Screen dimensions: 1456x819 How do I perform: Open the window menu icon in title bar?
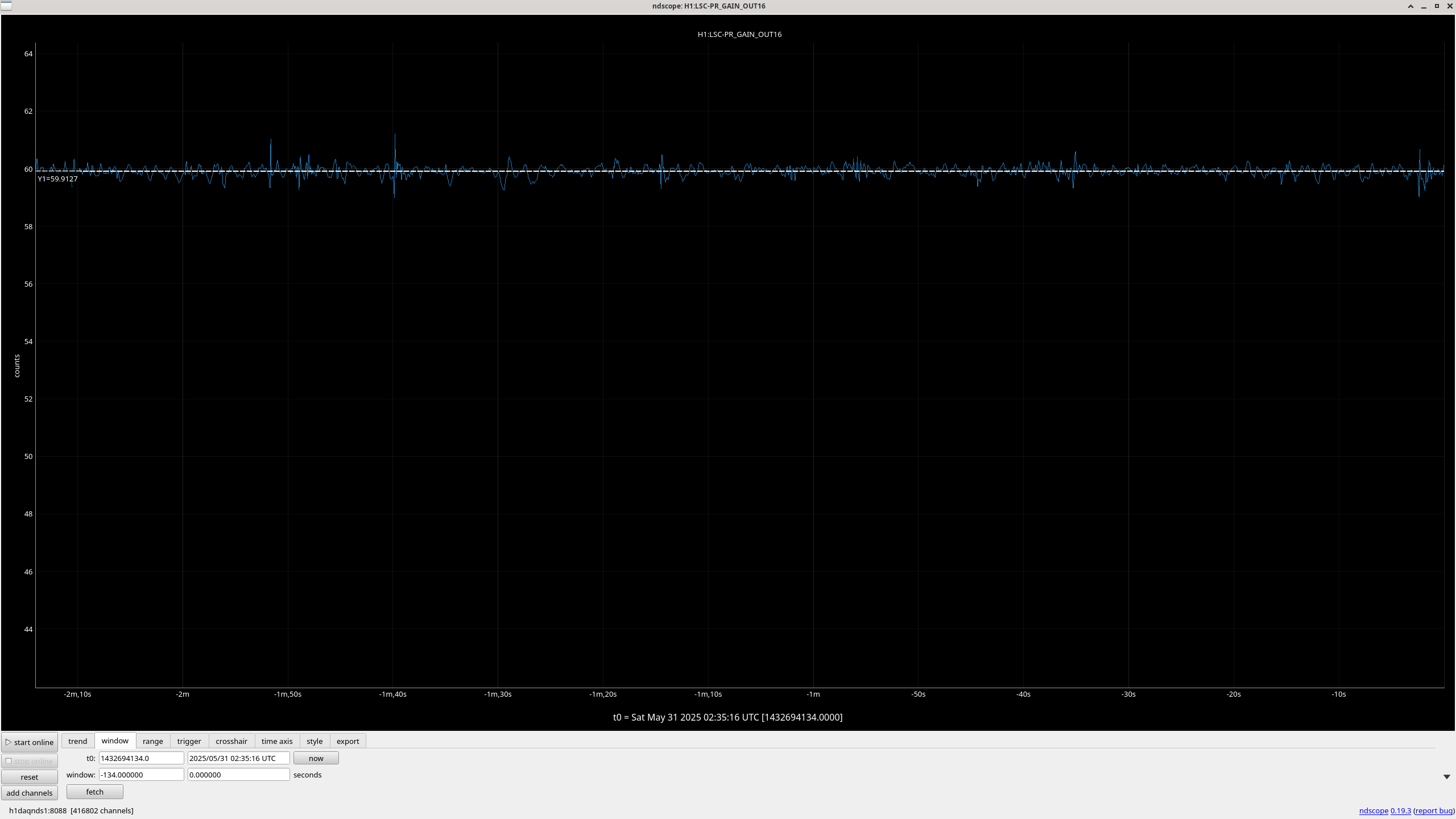click(x=6, y=6)
